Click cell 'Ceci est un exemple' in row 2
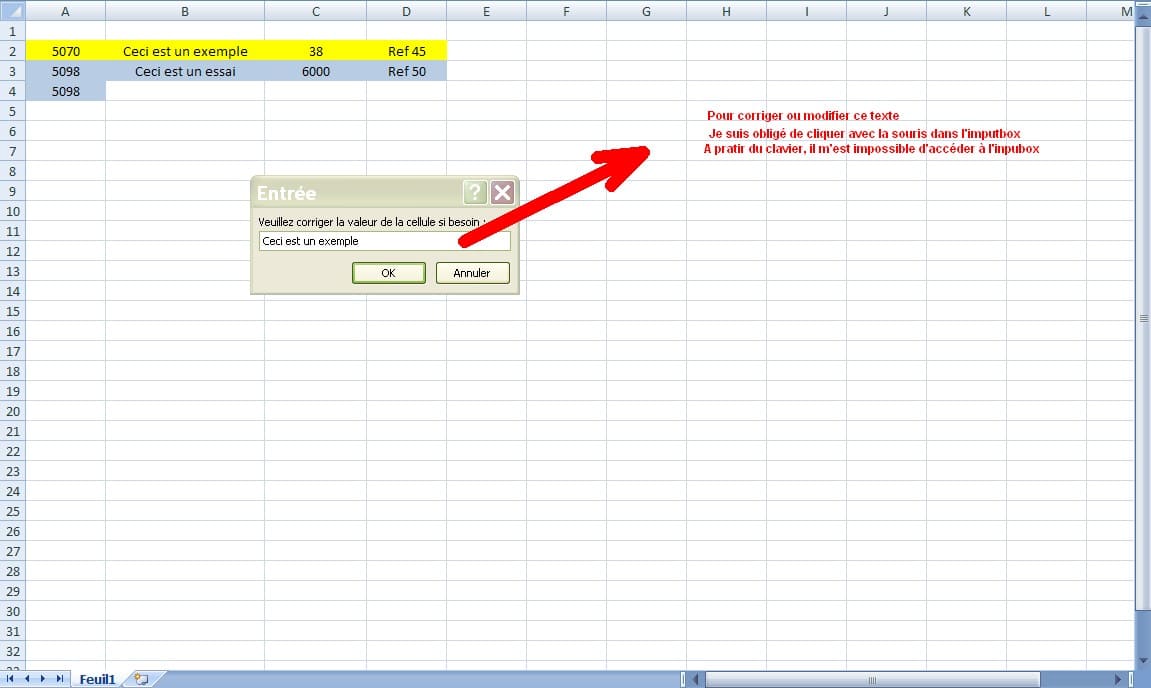This screenshot has height=688, width=1151. (x=185, y=51)
